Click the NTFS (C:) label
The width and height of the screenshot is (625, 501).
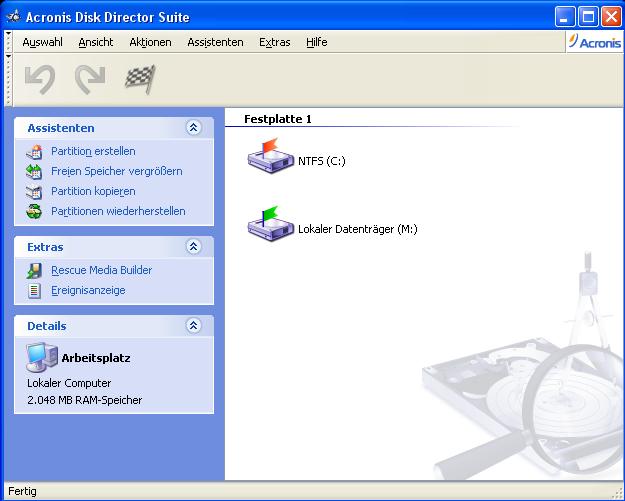pos(322,161)
